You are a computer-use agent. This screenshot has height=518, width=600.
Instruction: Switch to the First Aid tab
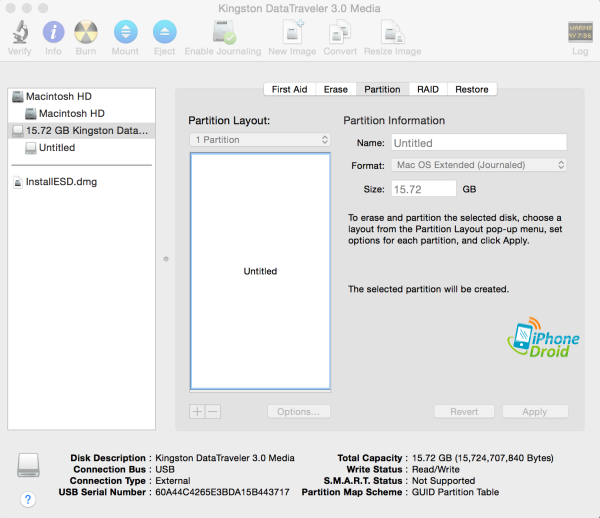pos(289,90)
